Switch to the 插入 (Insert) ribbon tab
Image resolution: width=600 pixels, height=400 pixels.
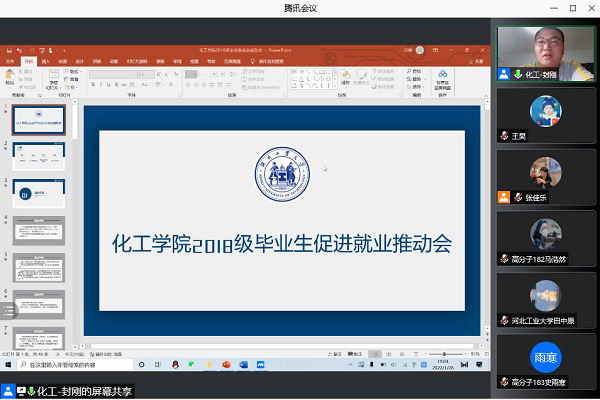click(45, 60)
